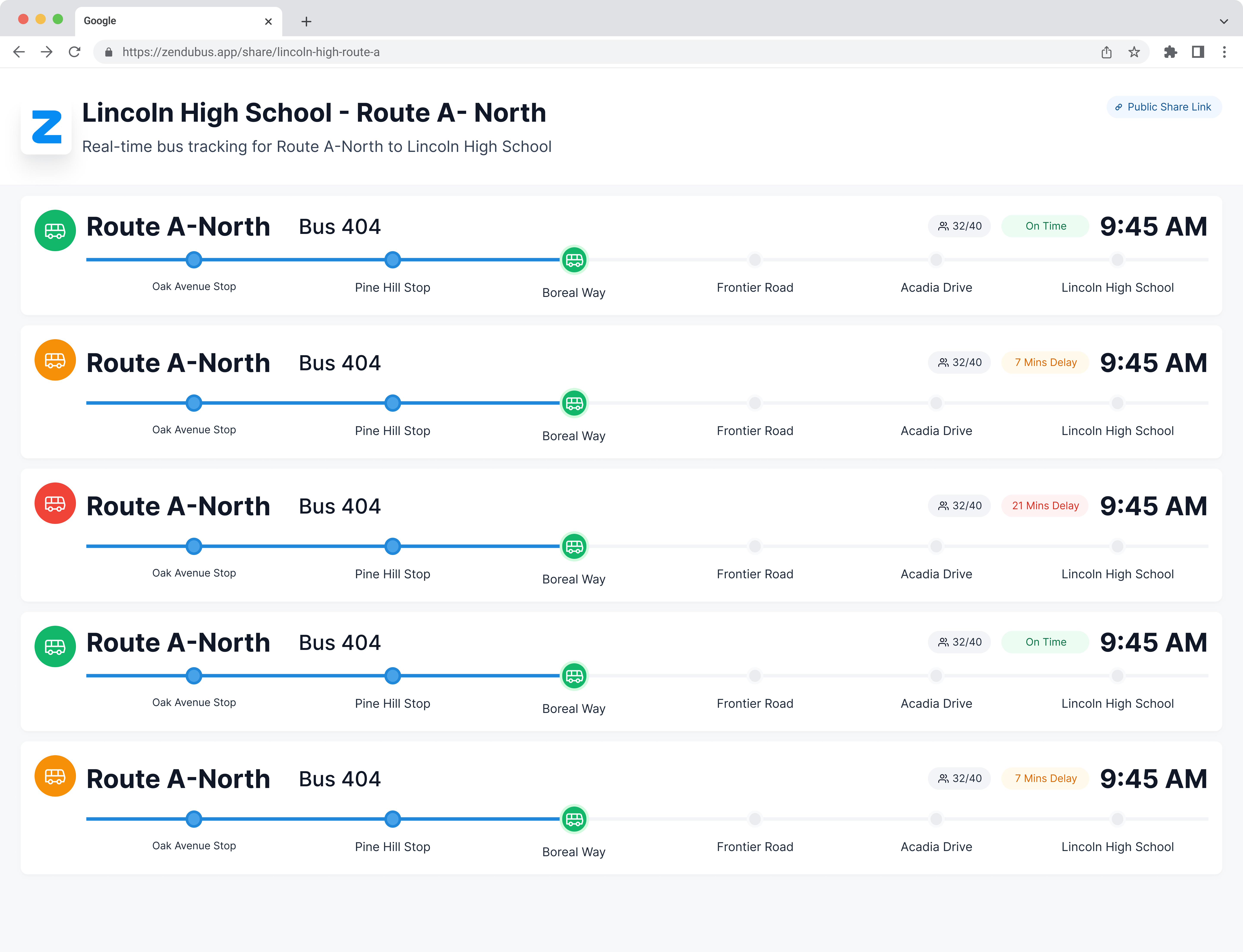Click 9:45 AM arrival time in the top card
1243x952 pixels.
(1153, 226)
